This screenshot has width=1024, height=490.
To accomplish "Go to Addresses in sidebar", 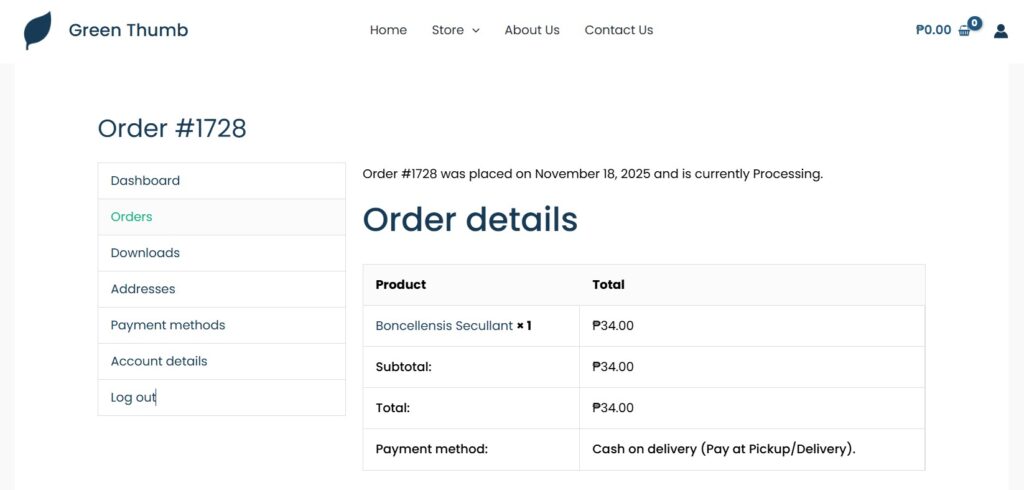I will pyautogui.click(x=142, y=289).
